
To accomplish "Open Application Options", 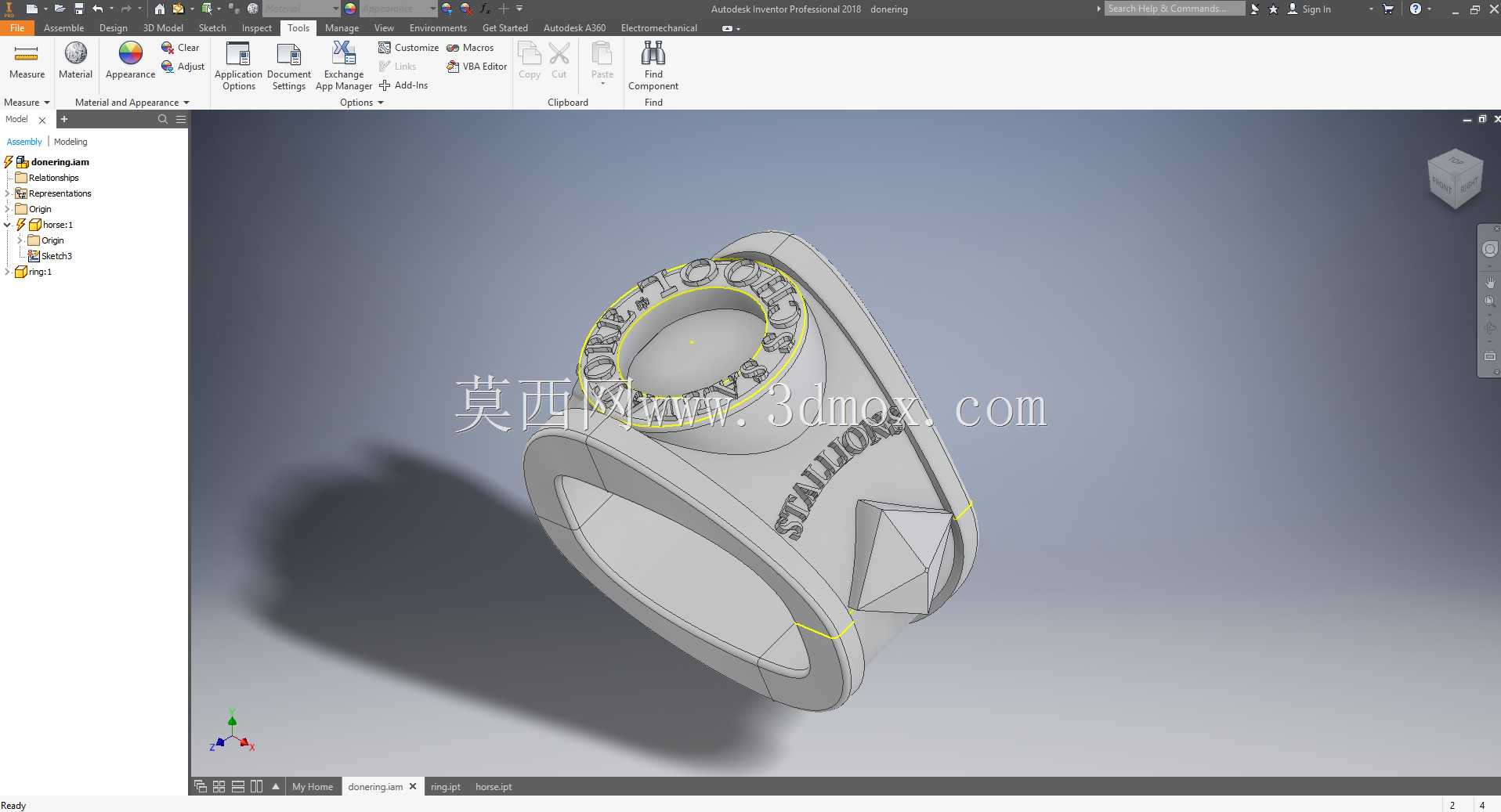I will 238,67.
